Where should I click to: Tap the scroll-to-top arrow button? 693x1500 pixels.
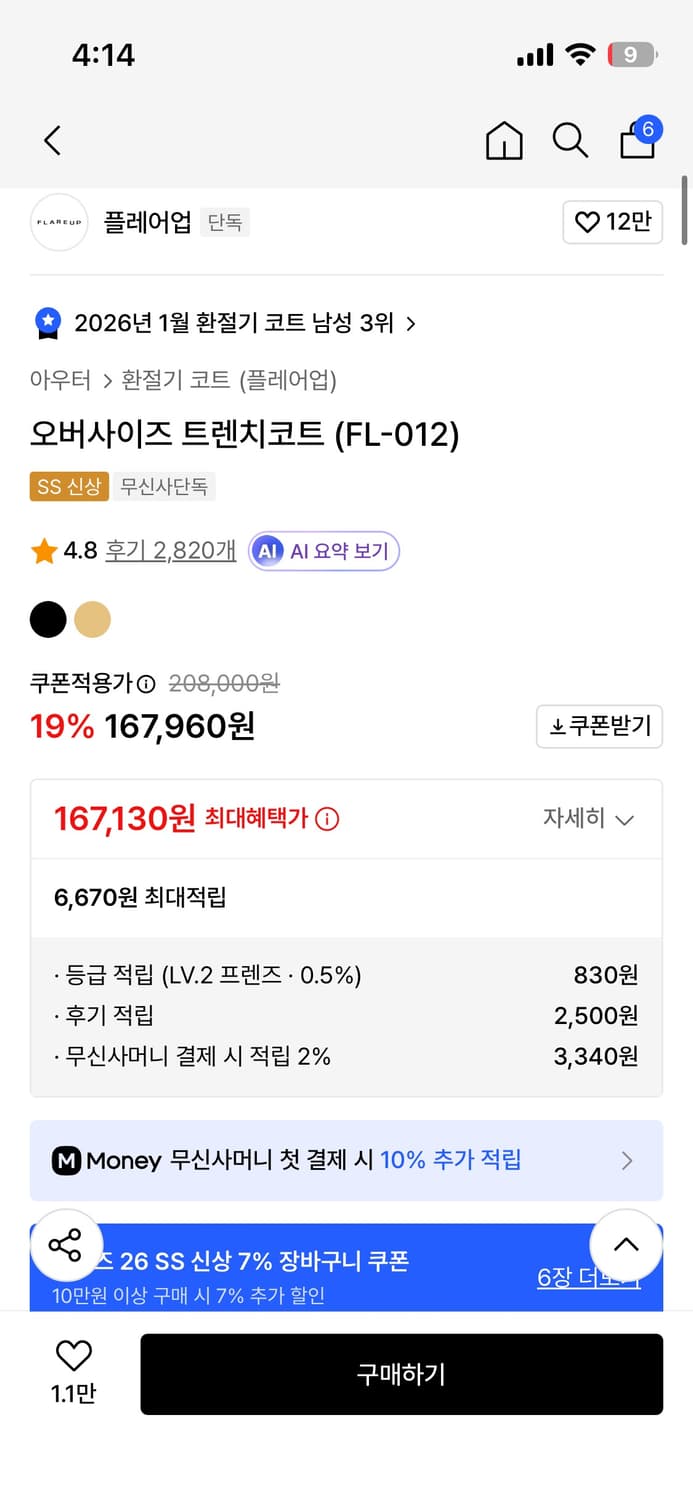(626, 1245)
